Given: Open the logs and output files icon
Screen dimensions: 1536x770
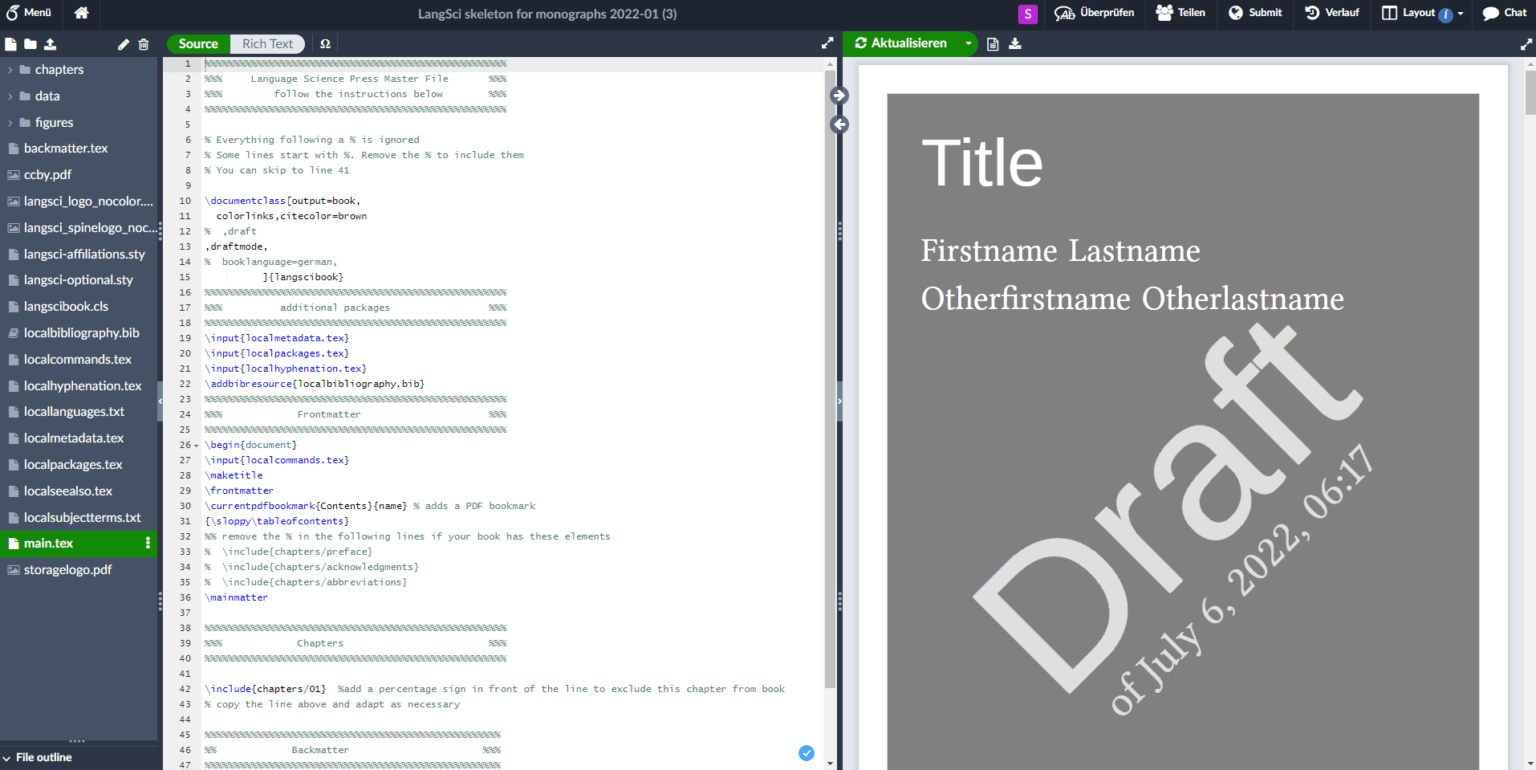Looking at the screenshot, I should 993,44.
